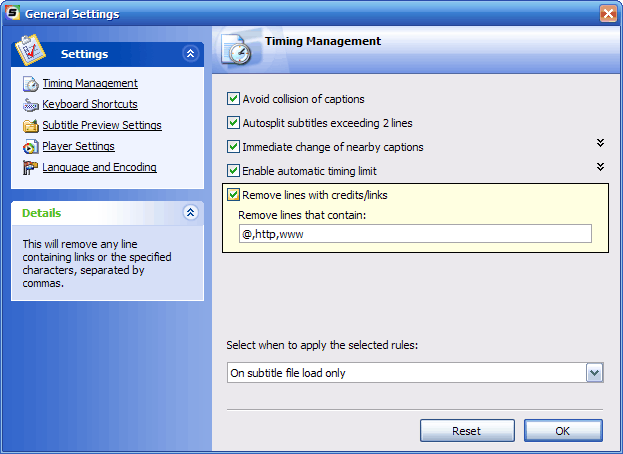Click the Remove lines that contain text field
The width and height of the screenshot is (623, 454).
click(415, 234)
